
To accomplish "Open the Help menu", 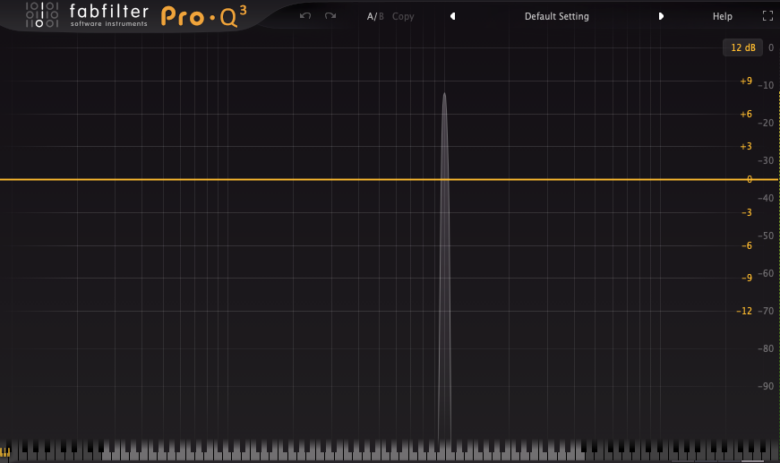I will (722, 16).
